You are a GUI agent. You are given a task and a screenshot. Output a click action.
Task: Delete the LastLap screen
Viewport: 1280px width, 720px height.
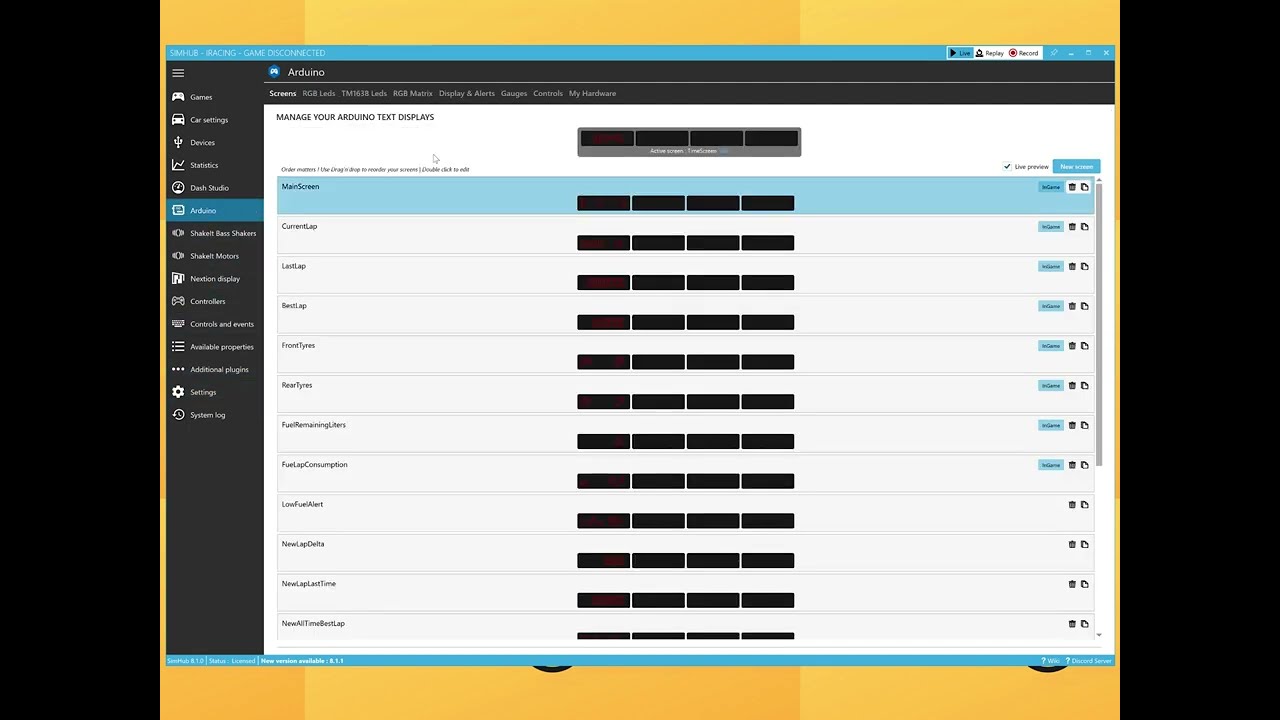1072,266
